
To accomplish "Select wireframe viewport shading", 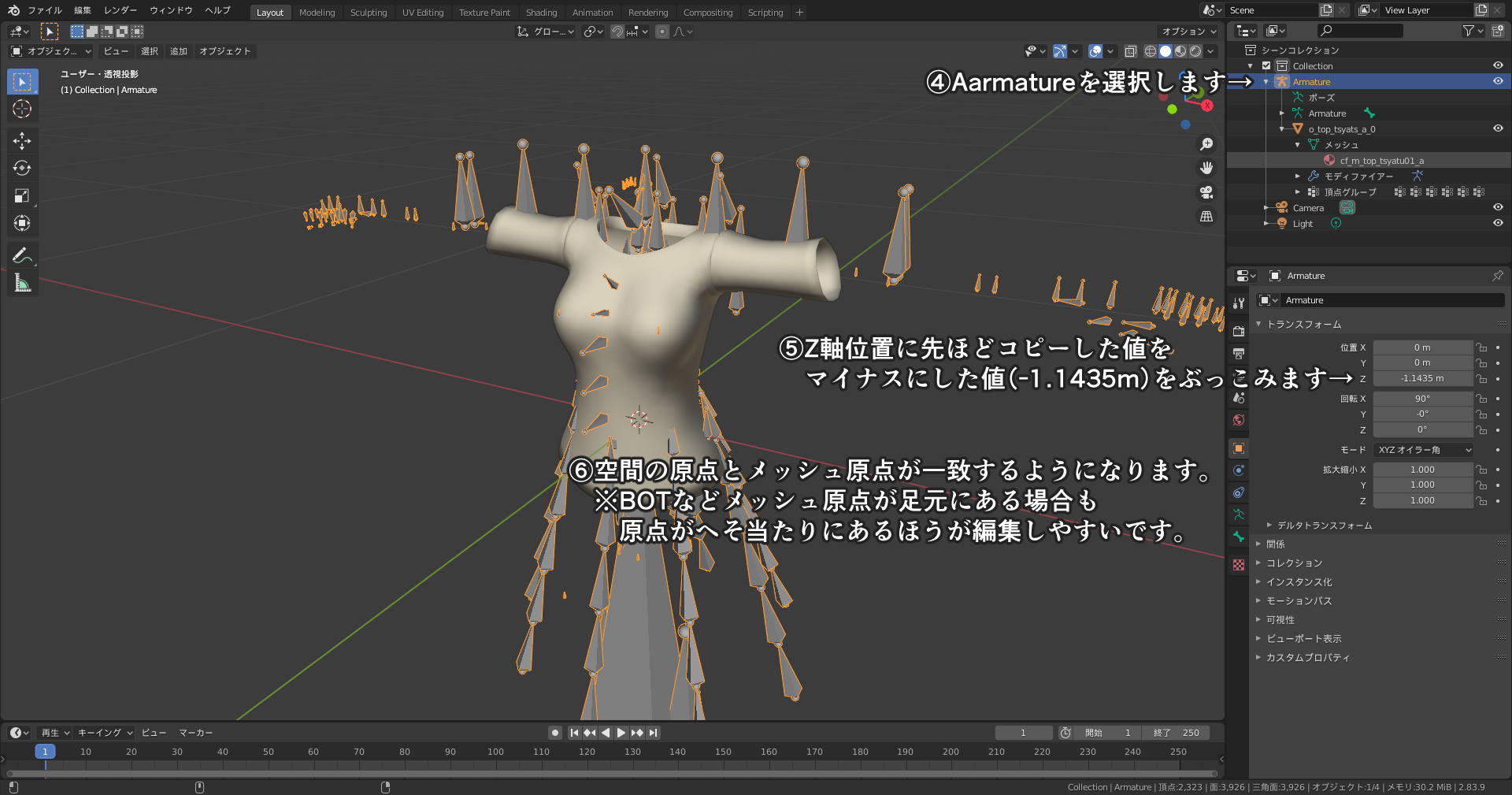I will pos(1151,51).
